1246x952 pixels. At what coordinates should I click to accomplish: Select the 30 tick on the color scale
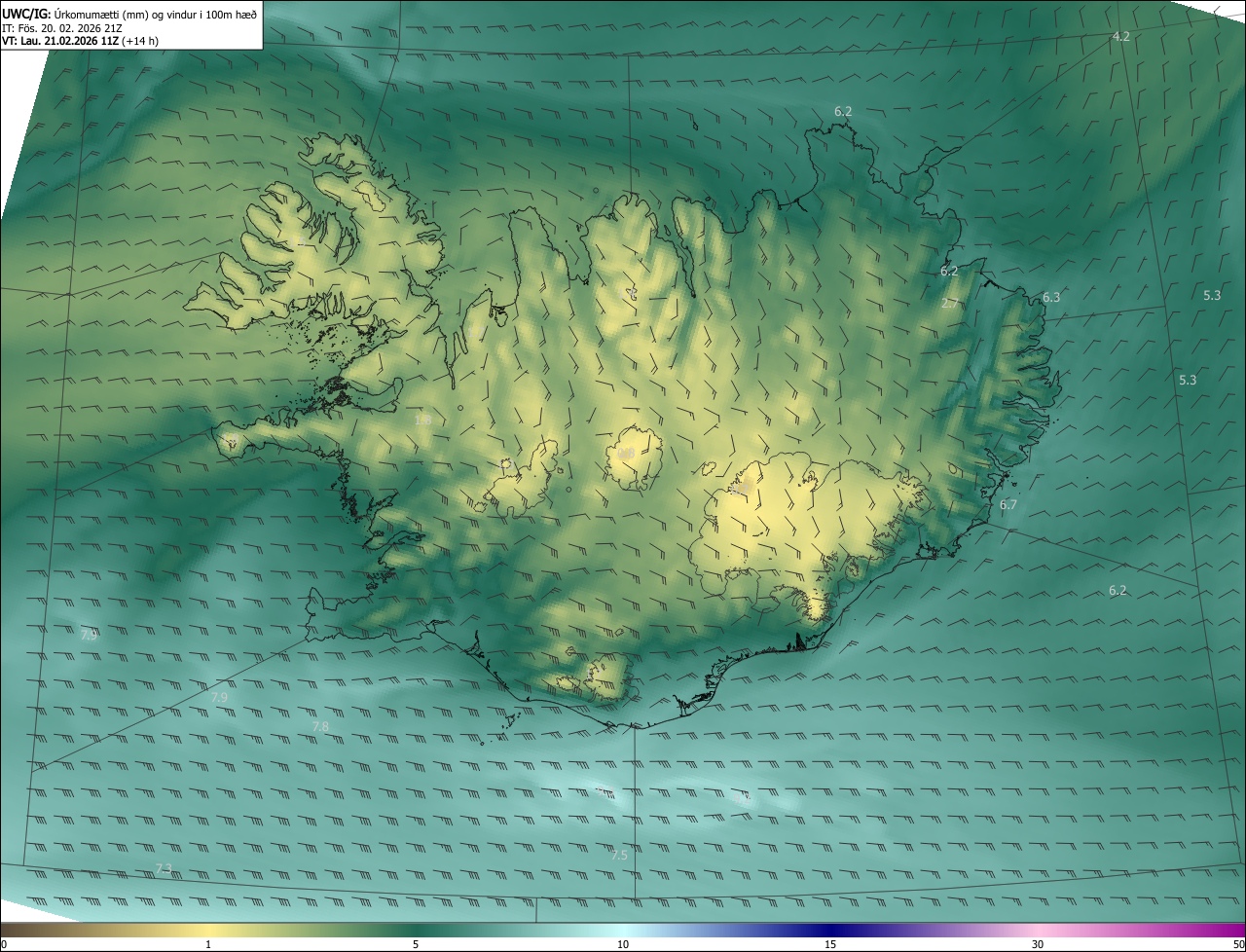click(x=1038, y=944)
